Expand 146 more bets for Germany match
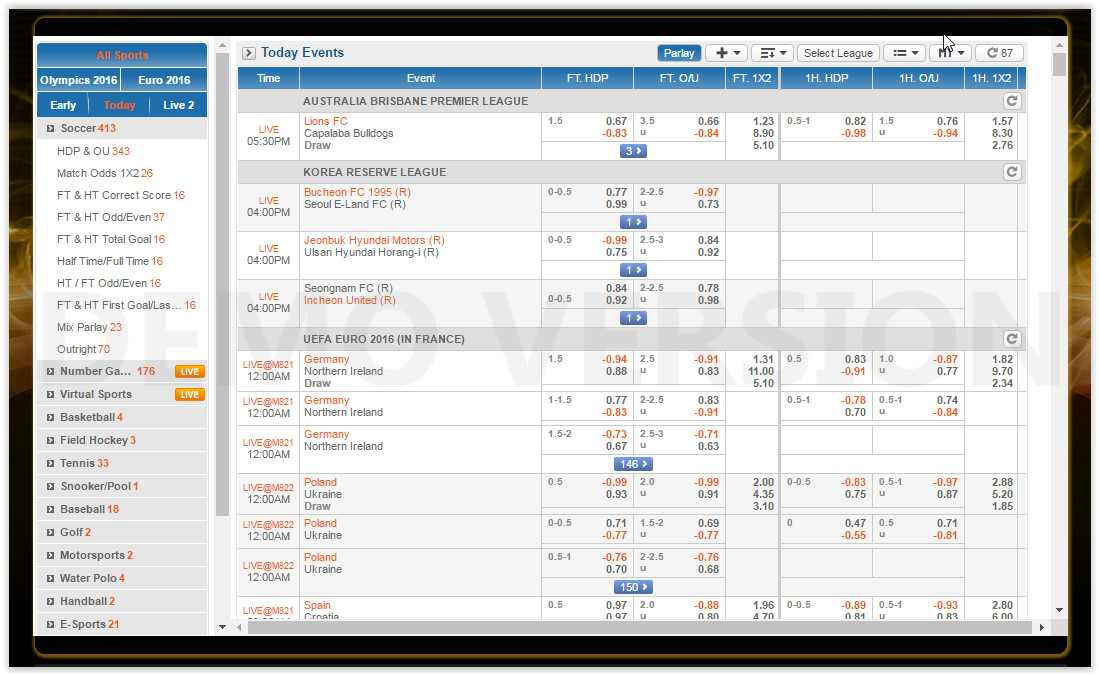 coord(633,464)
